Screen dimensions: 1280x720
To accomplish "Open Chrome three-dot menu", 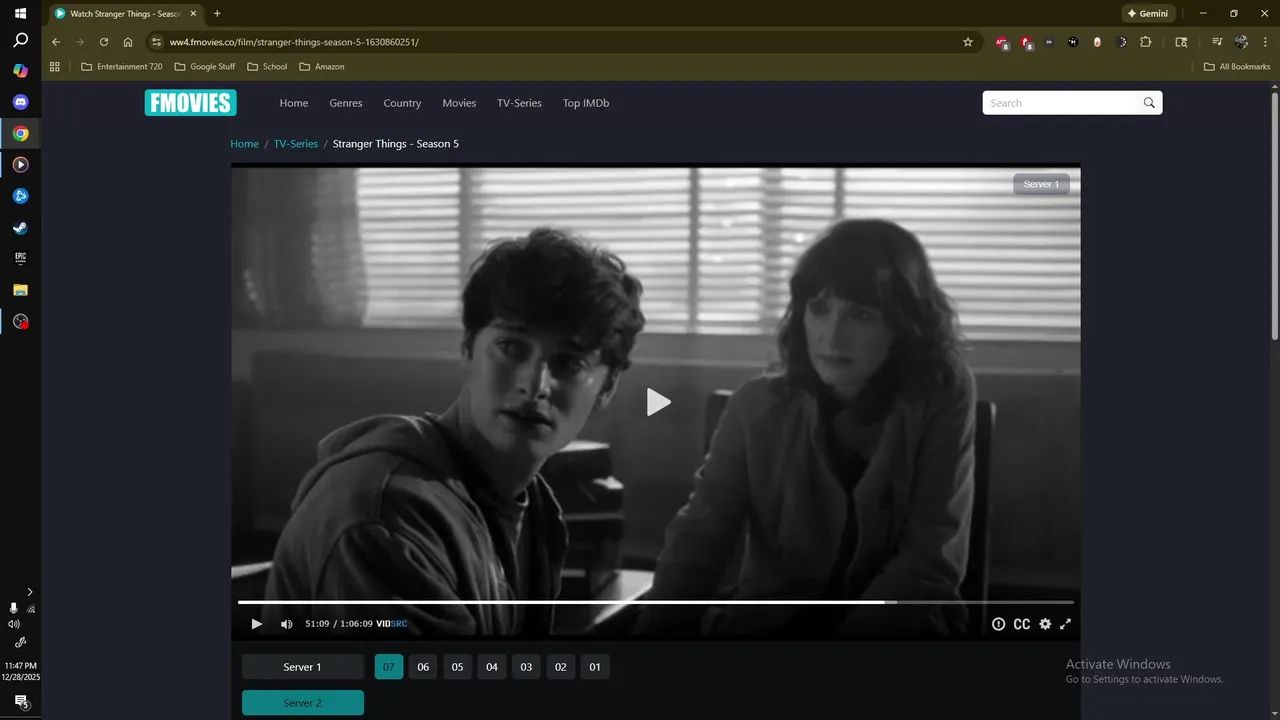I will (x=1265, y=42).
